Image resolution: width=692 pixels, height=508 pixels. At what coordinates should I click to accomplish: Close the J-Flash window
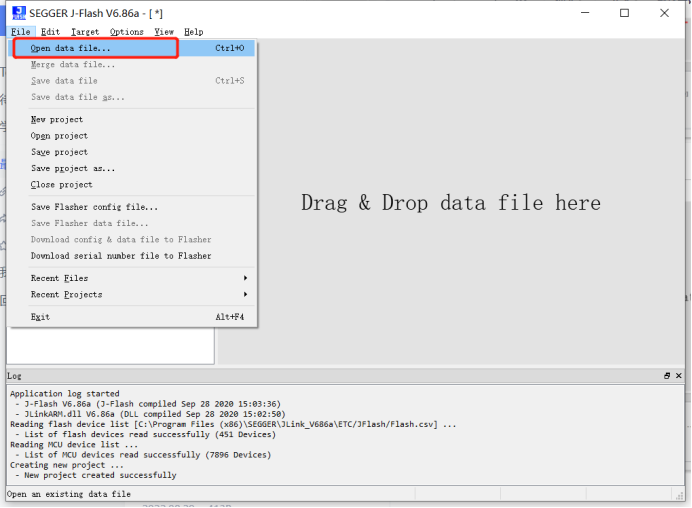click(x=664, y=13)
